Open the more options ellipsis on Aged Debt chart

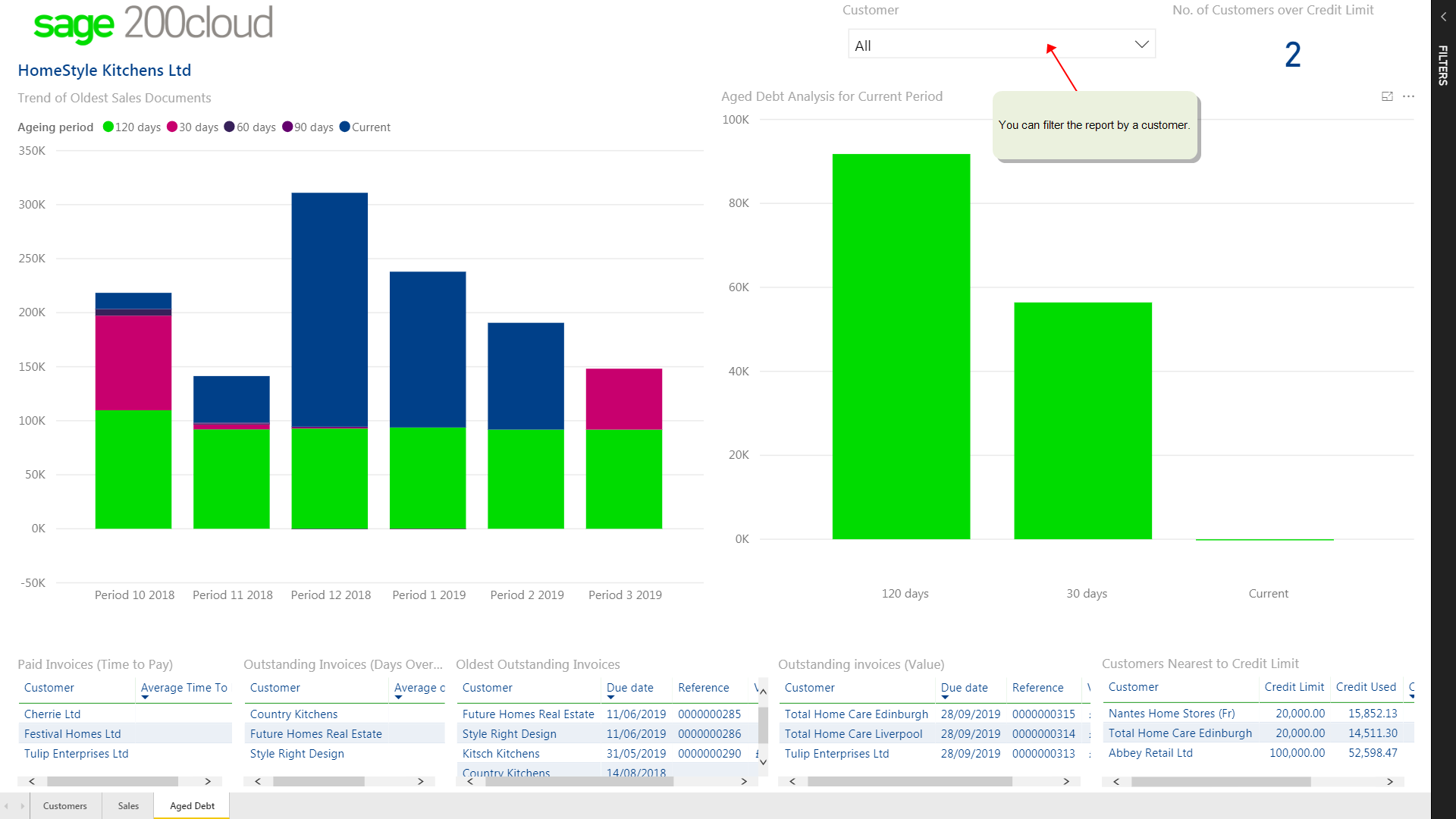[x=1410, y=96]
